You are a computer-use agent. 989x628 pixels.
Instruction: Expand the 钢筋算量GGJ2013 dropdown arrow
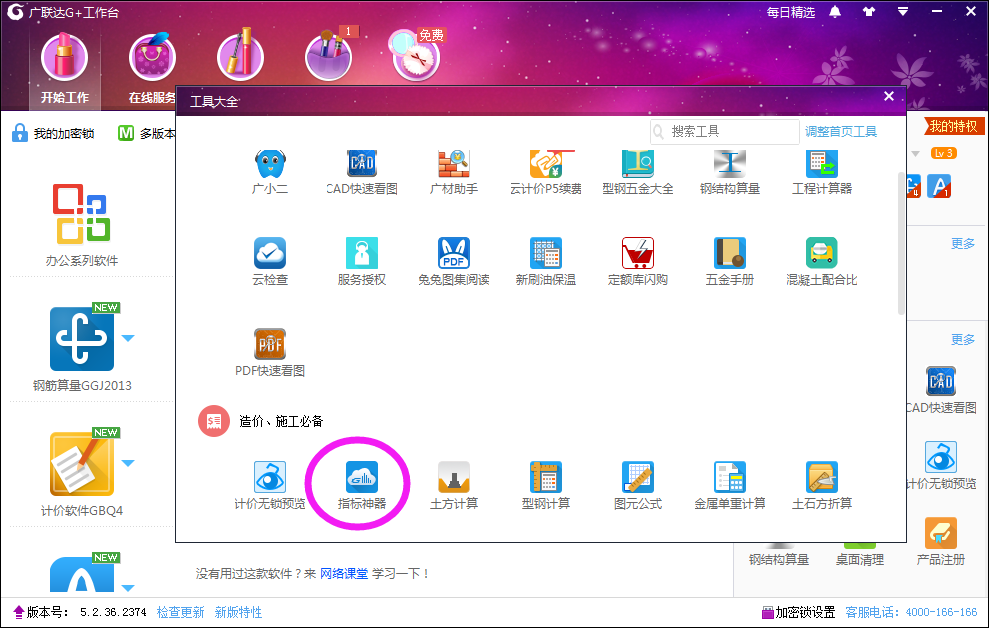(x=128, y=339)
